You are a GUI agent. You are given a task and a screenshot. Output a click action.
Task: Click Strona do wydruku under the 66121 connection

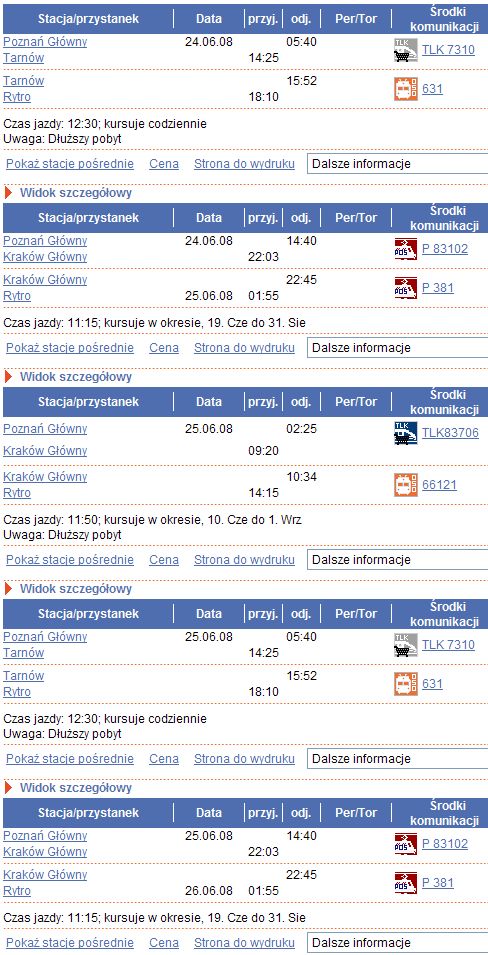[244, 560]
